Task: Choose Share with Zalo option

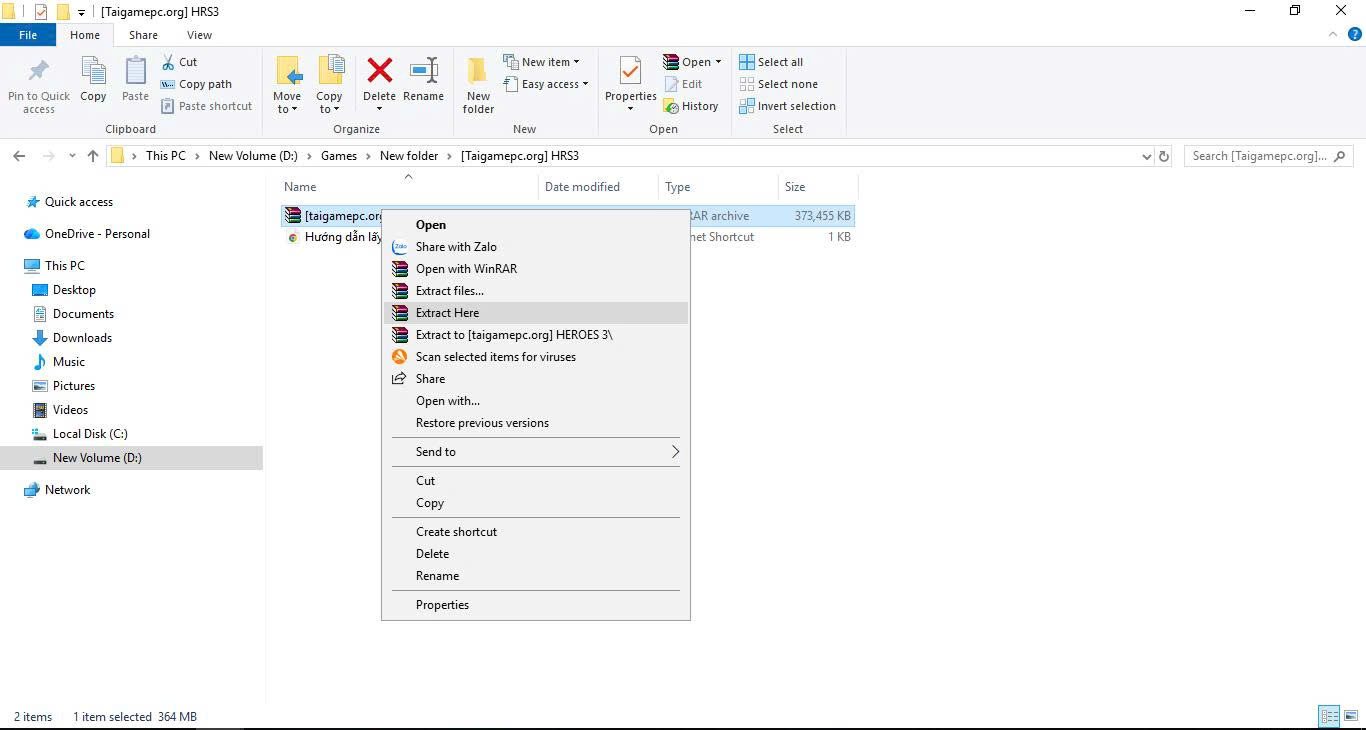Action: (x=456, y=247)
